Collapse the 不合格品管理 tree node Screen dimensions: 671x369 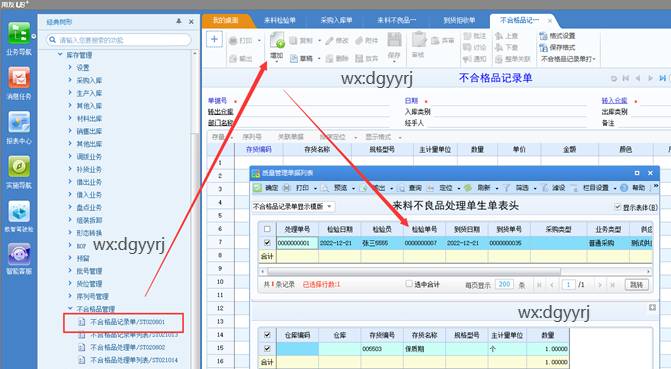tap(70, 309)
